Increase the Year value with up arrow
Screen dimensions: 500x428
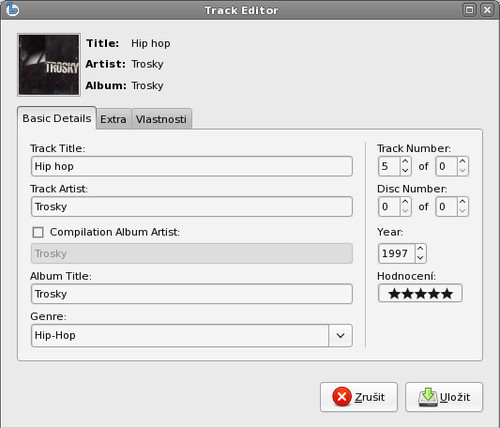(x=420, y=249)
